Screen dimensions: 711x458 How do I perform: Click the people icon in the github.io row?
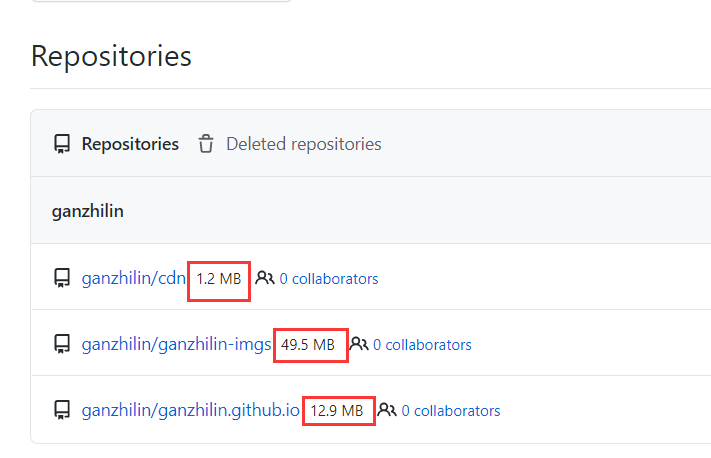click(387, 409)
